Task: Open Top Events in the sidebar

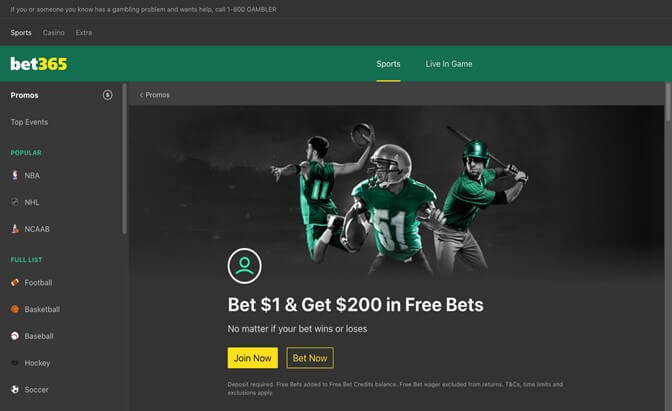Action: pos(29,122)
